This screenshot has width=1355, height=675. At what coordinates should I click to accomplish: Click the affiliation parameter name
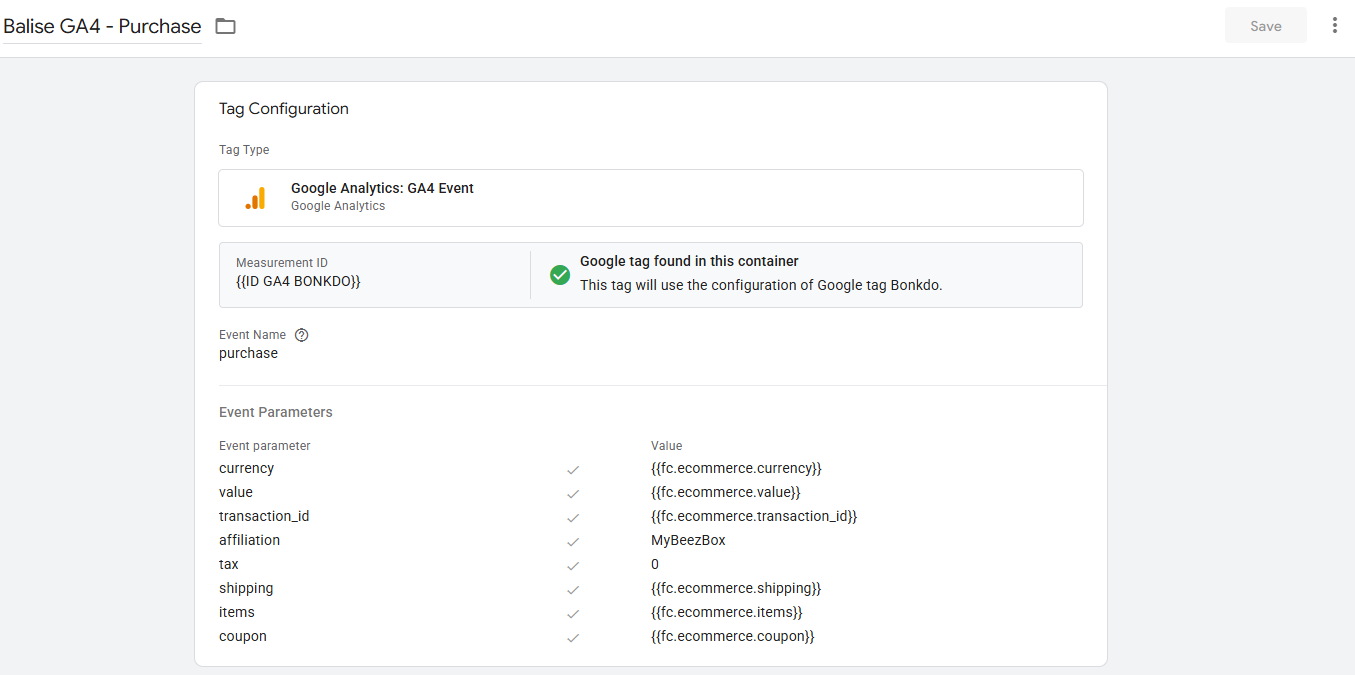(249, 540)
